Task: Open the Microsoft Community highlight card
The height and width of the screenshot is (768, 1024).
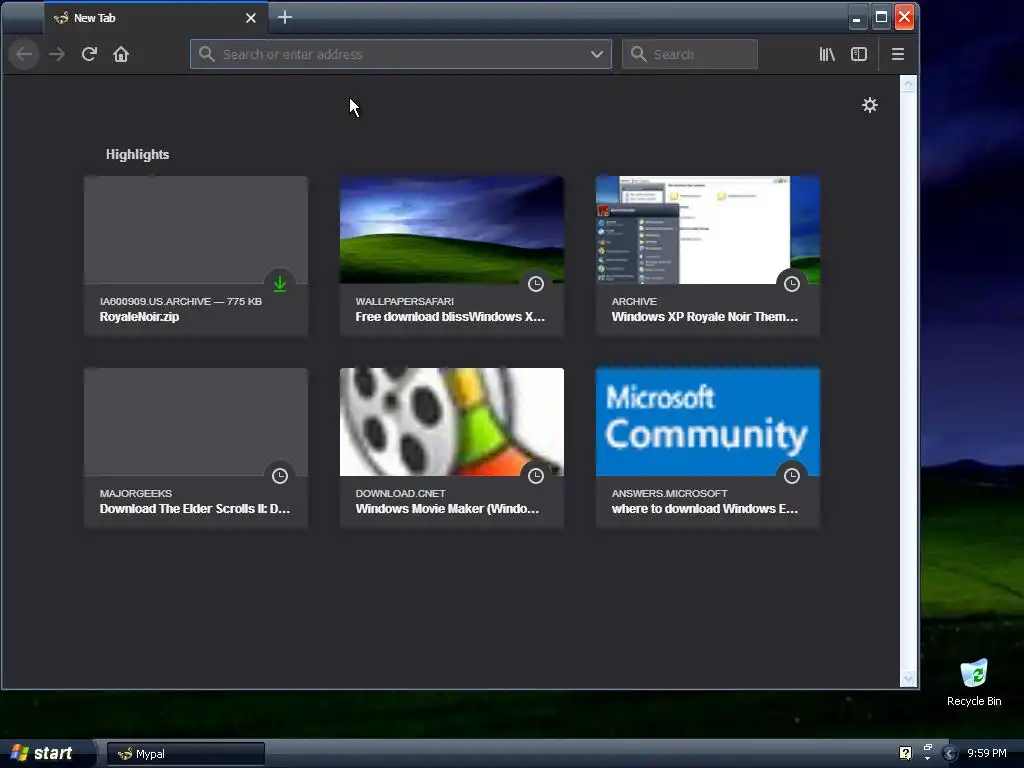Action: [x=708, y=448]
